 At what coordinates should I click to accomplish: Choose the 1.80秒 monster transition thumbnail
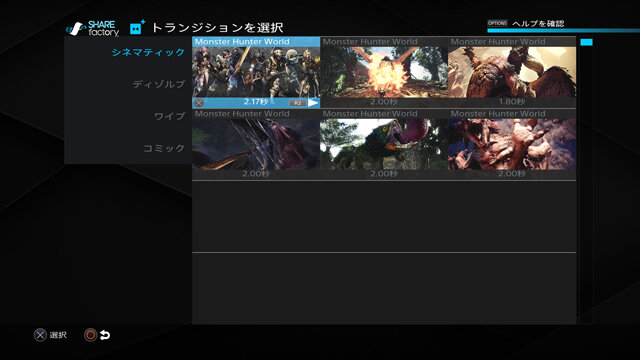pos(512,72)
